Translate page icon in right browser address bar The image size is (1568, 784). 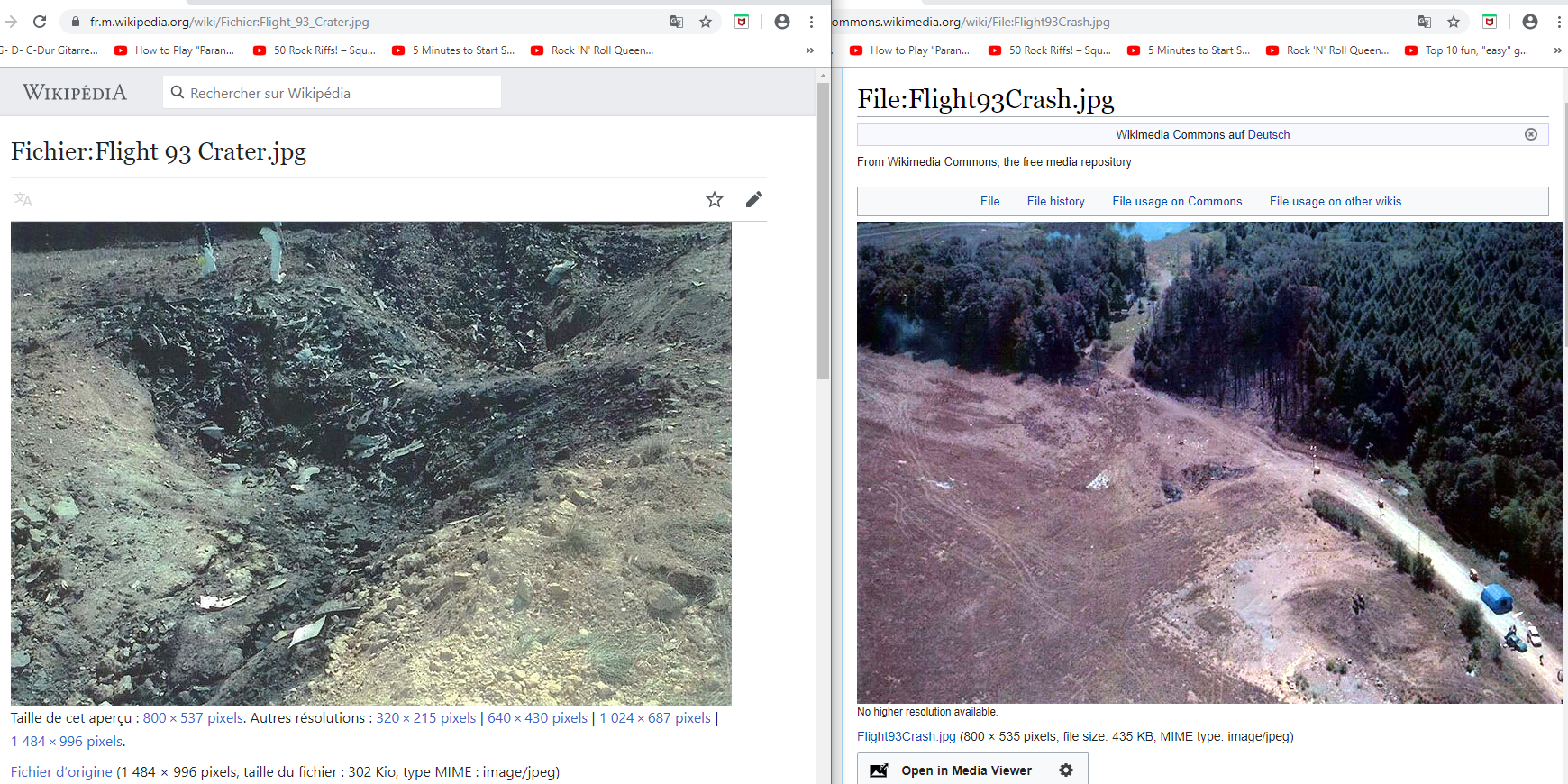(1425, 22)
